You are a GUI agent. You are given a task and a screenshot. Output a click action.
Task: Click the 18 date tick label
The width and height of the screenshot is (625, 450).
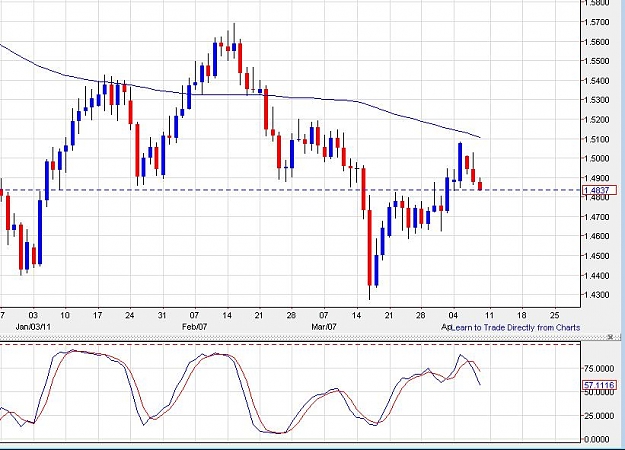coord(522,316)
